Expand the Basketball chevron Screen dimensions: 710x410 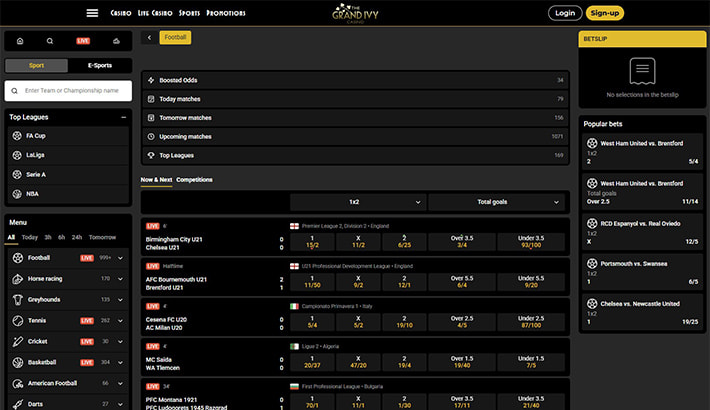120,362
